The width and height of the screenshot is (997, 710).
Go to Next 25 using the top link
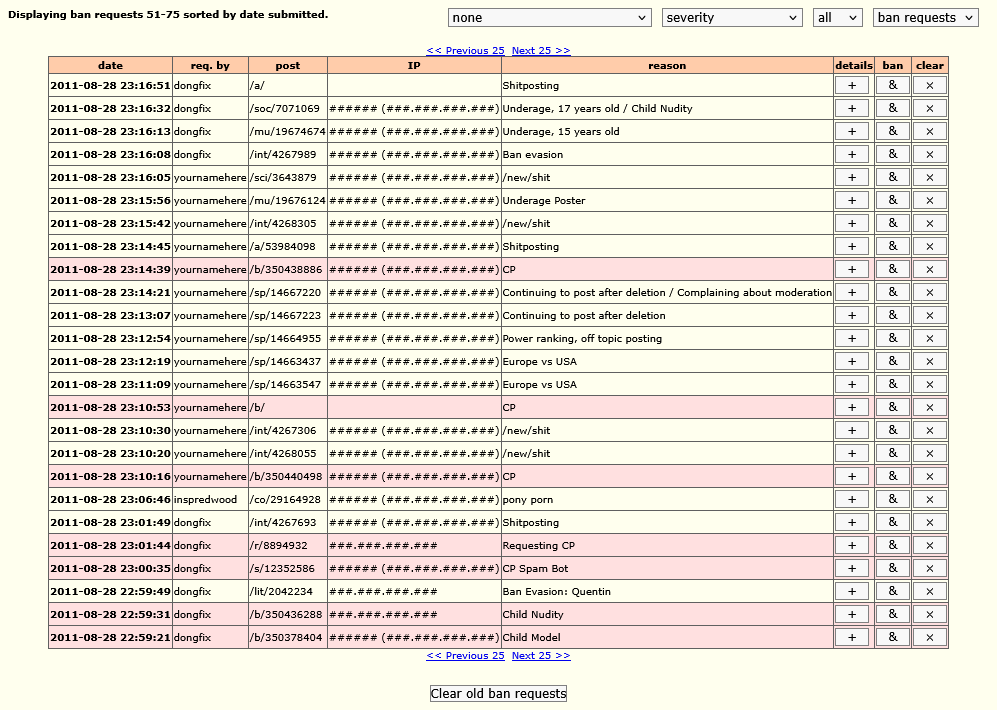tap(540, 50)
